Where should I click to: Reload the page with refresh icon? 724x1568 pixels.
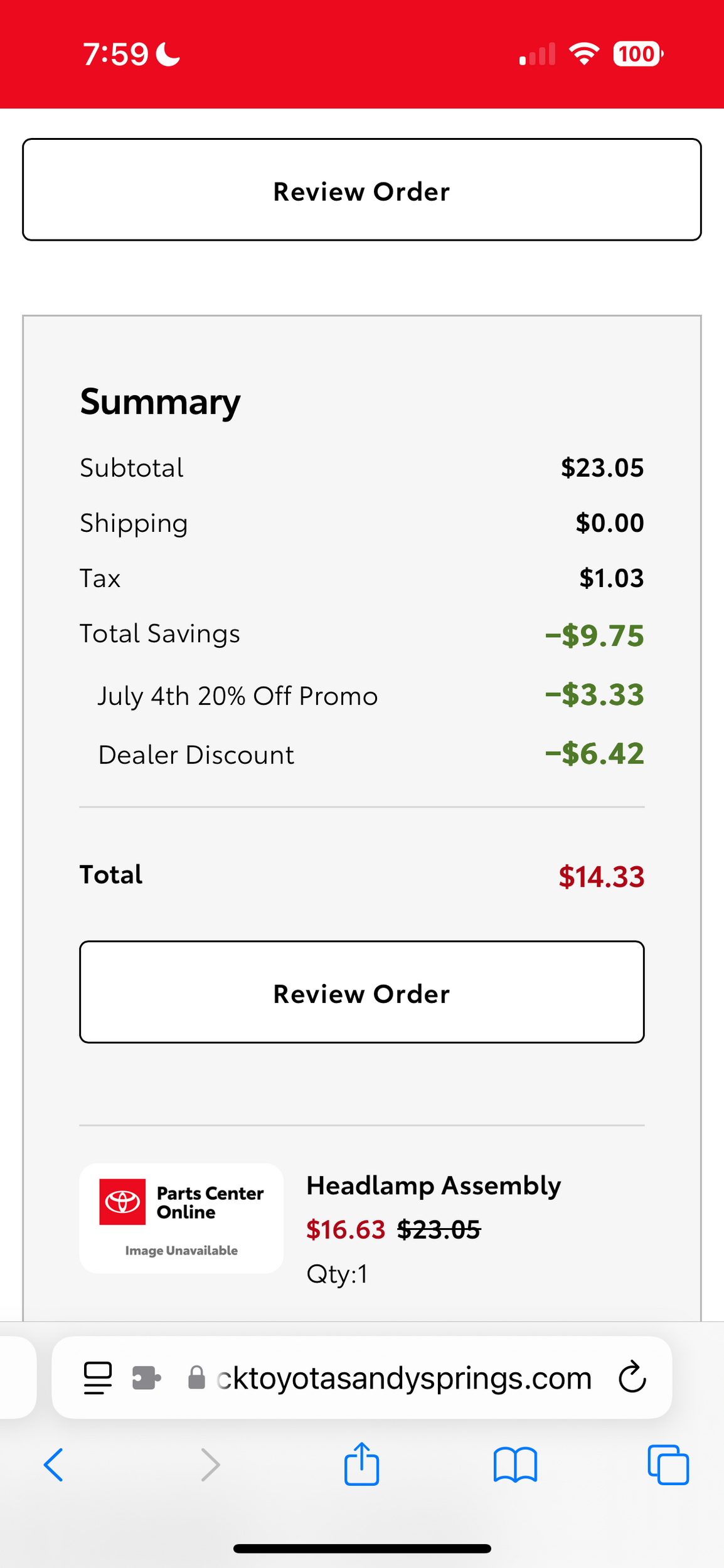632,1377
